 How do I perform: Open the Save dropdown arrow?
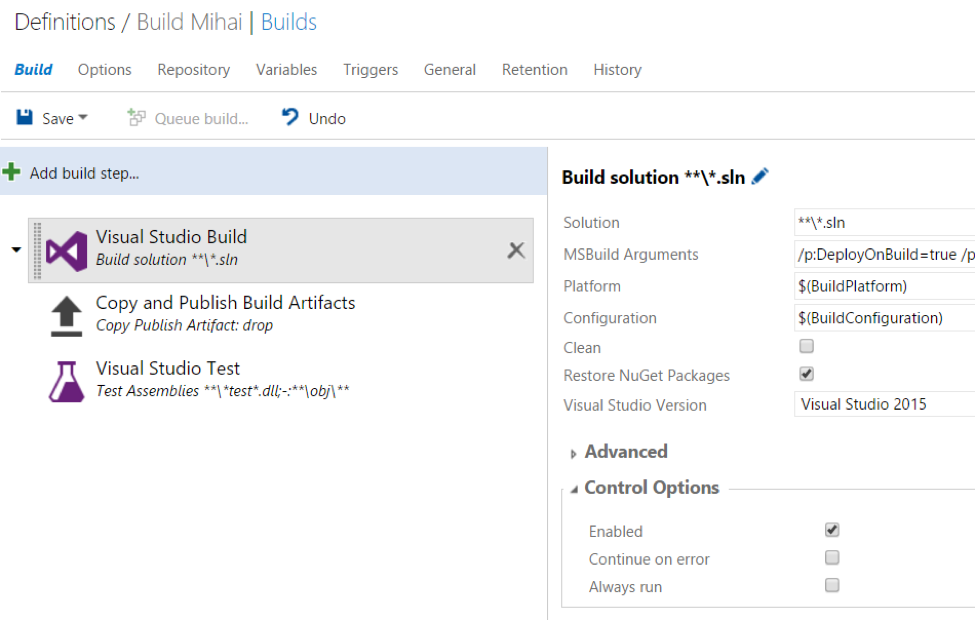[x=83, y=118]
